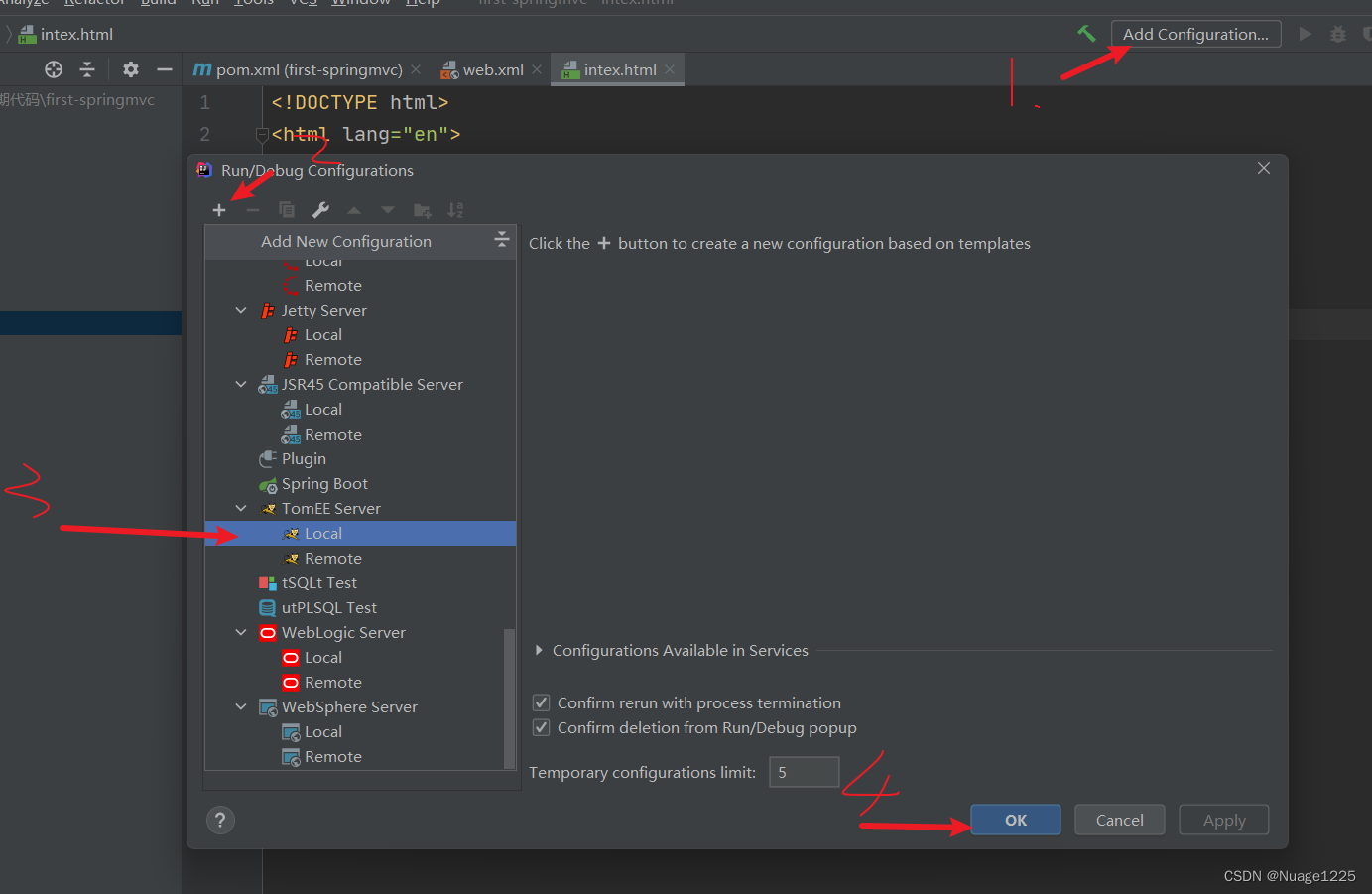Click the question mark help button
Image resolution: width=1372 pixels, height=894 pixels.
[220, 820]
